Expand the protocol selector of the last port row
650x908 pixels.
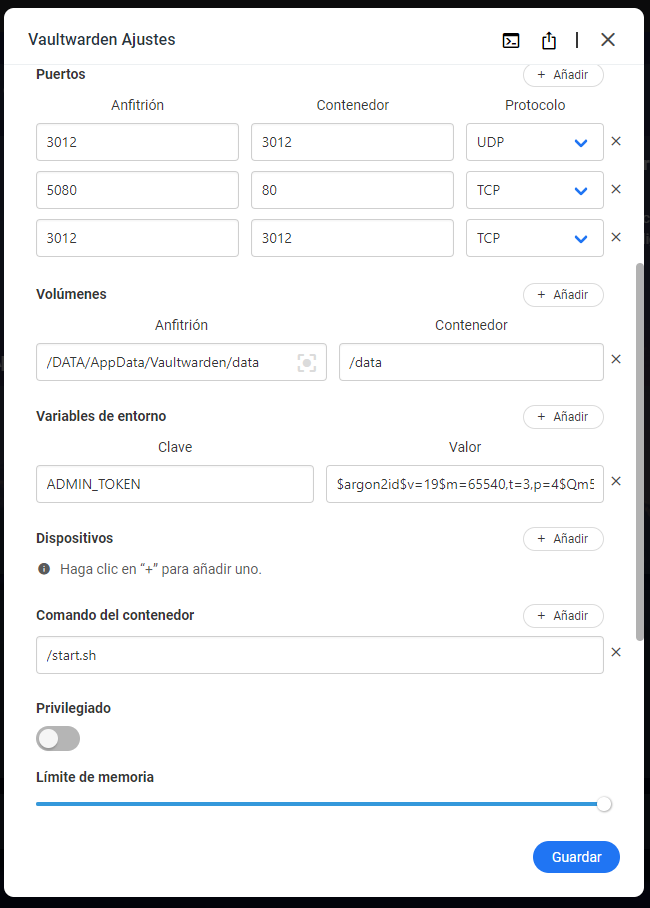coord(534,237)
